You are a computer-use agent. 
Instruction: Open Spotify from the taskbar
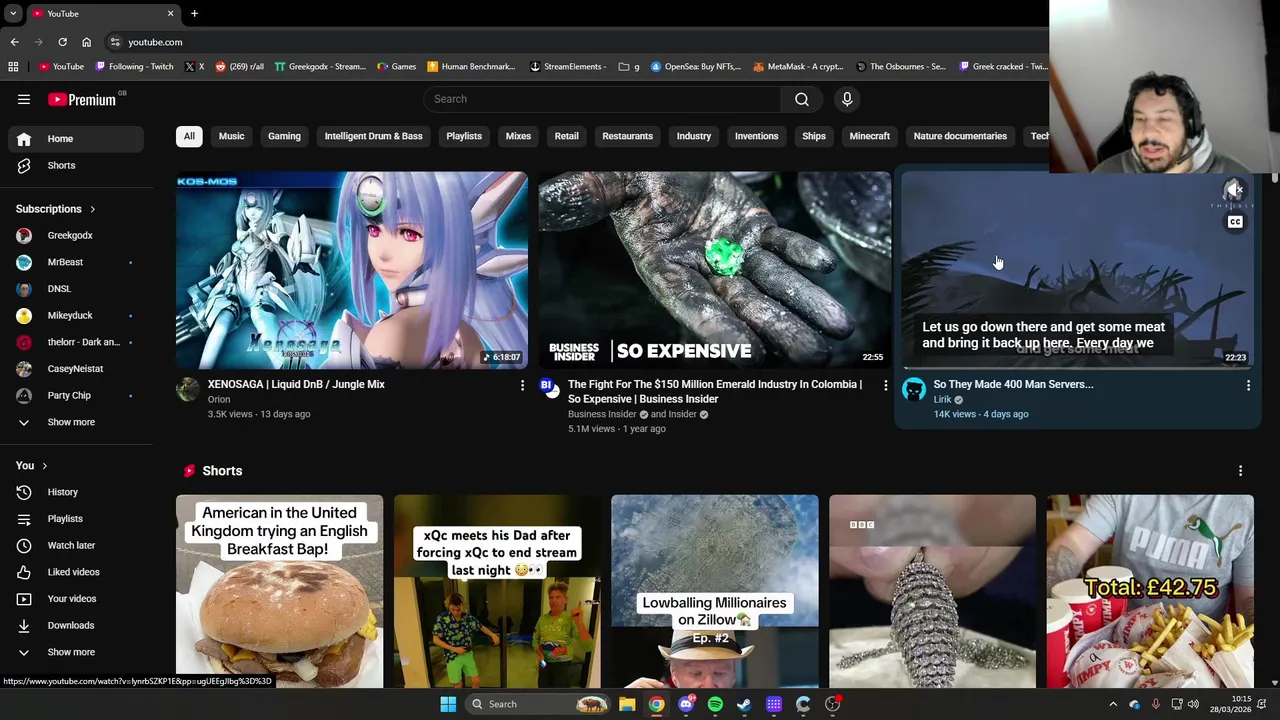(x=715, y=704)
